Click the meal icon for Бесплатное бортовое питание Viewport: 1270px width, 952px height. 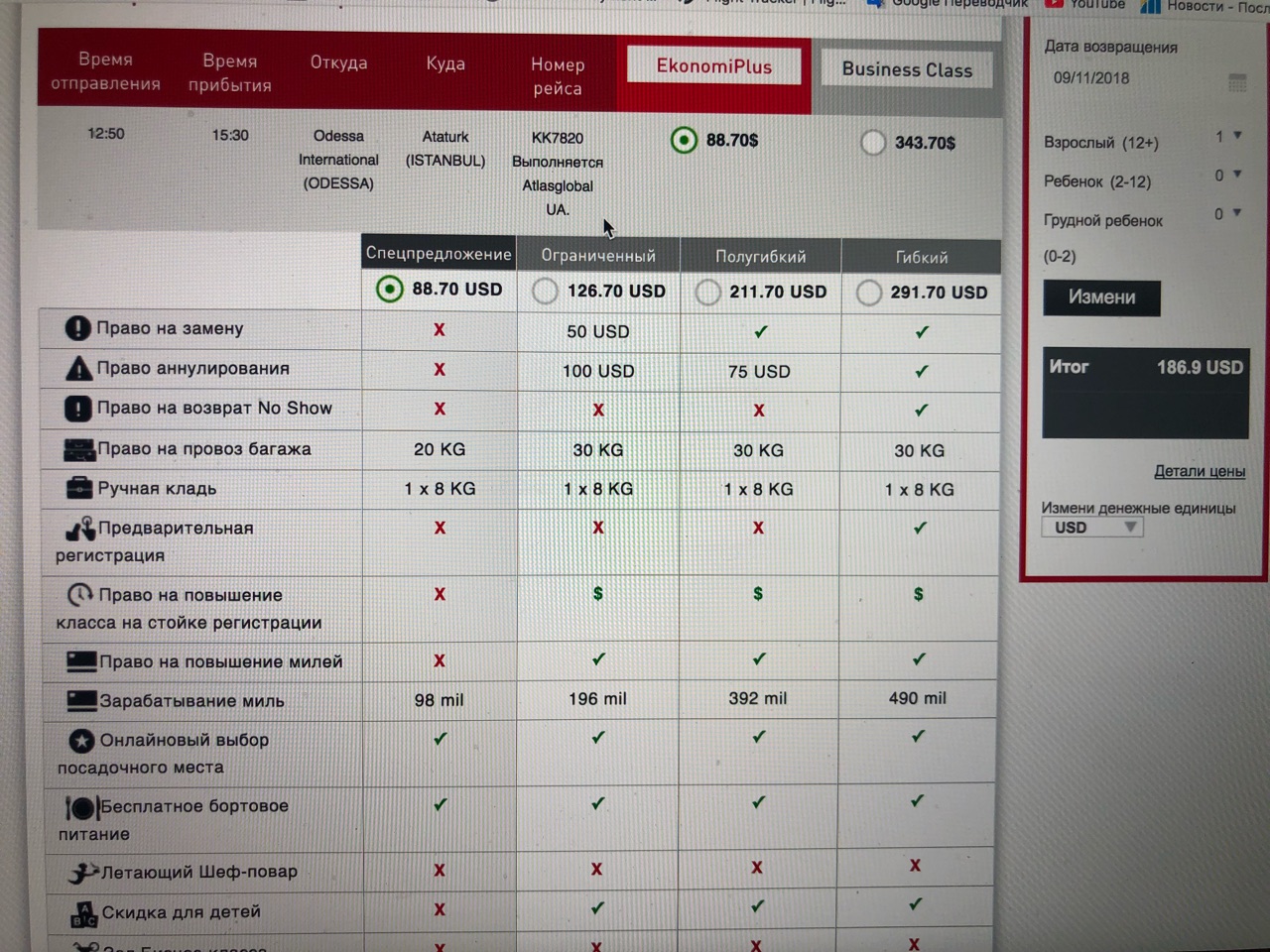pyautogui.click(x=80, y=808)
